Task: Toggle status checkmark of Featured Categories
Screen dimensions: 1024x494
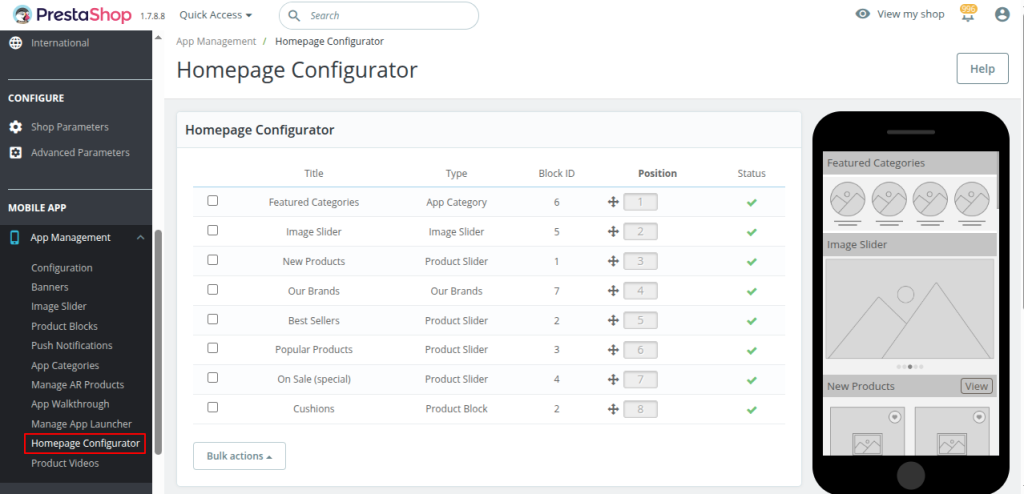Action: pos(752,203)
